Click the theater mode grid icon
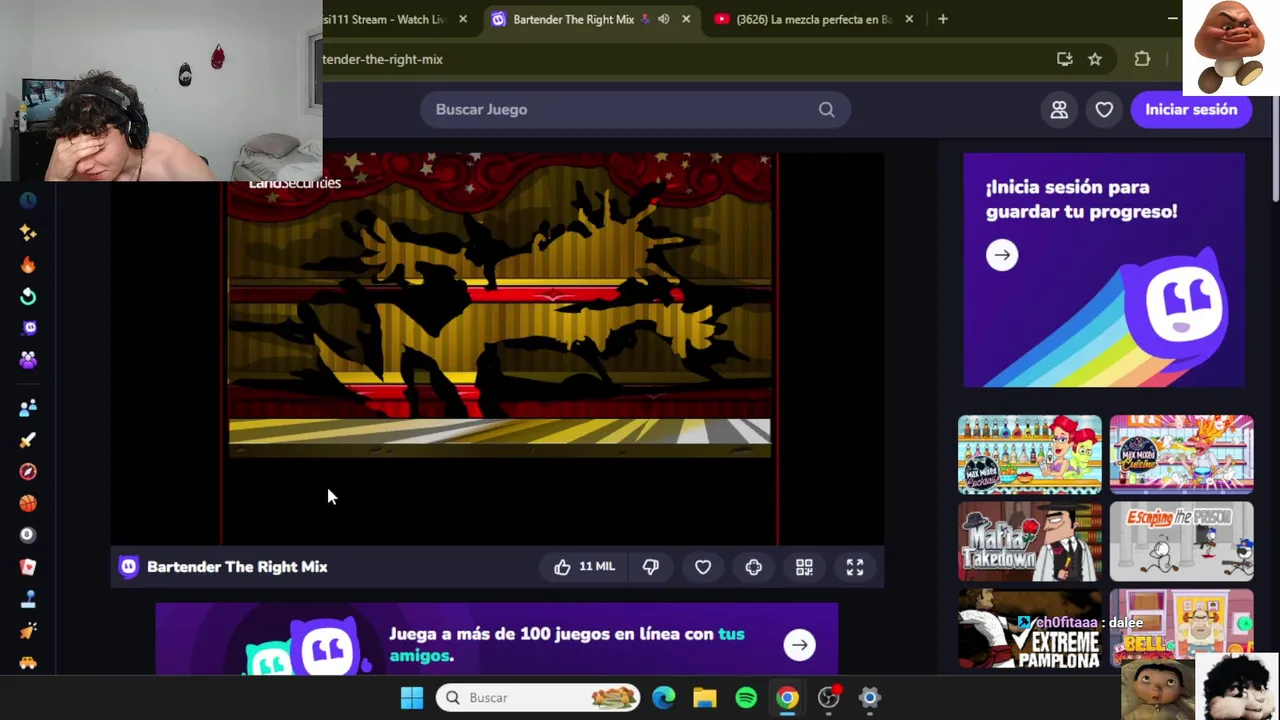Image resolution: width=1280 pixels, height=720 pixels. click(804, 567)
